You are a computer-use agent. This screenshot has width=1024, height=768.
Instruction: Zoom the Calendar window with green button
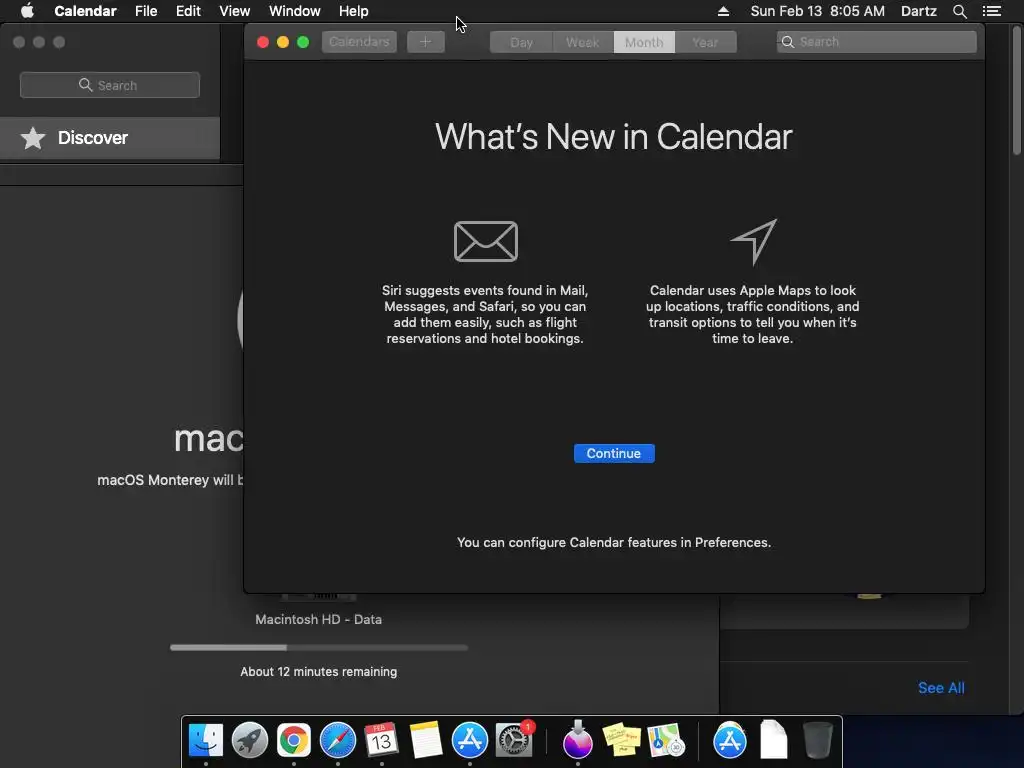coord(303,42)
